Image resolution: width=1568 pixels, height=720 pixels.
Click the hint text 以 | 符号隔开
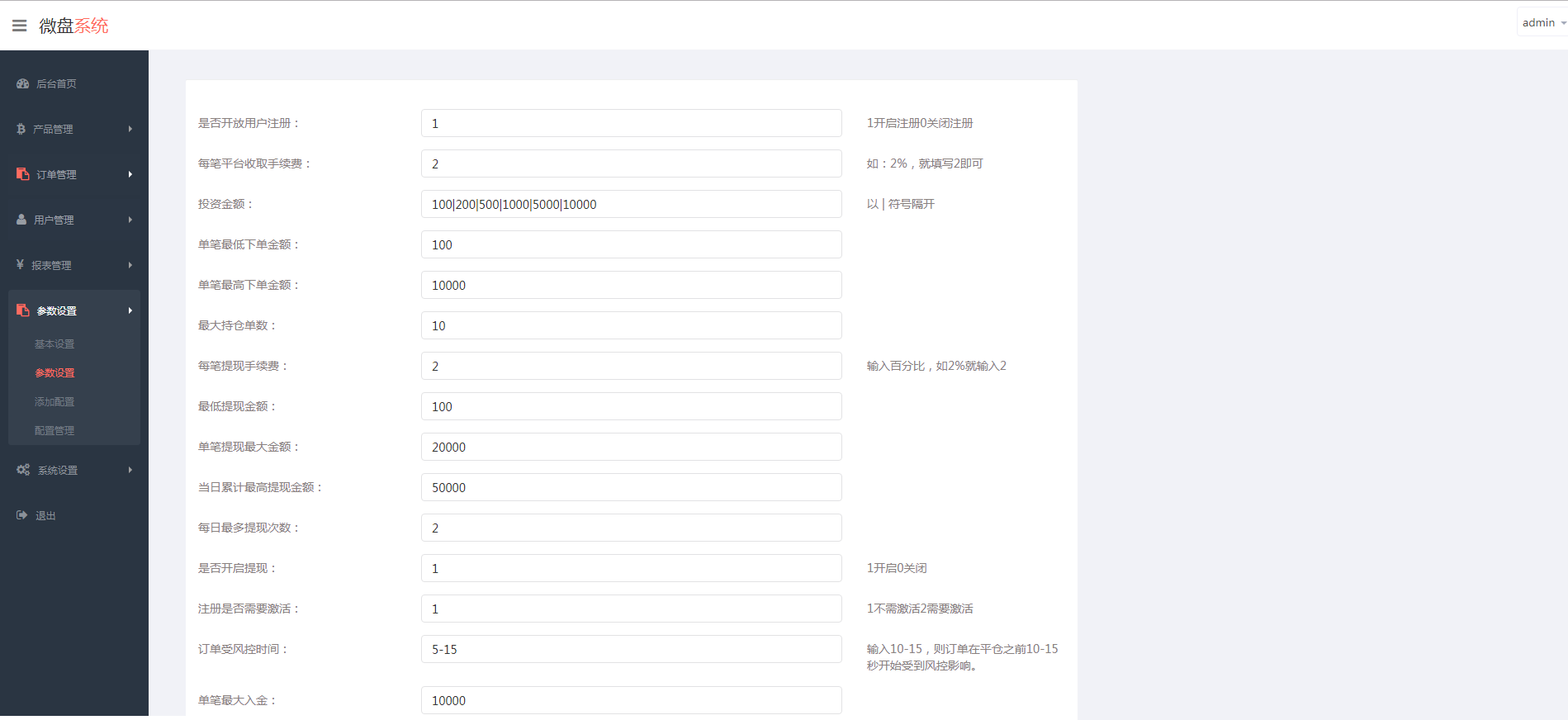901,204
